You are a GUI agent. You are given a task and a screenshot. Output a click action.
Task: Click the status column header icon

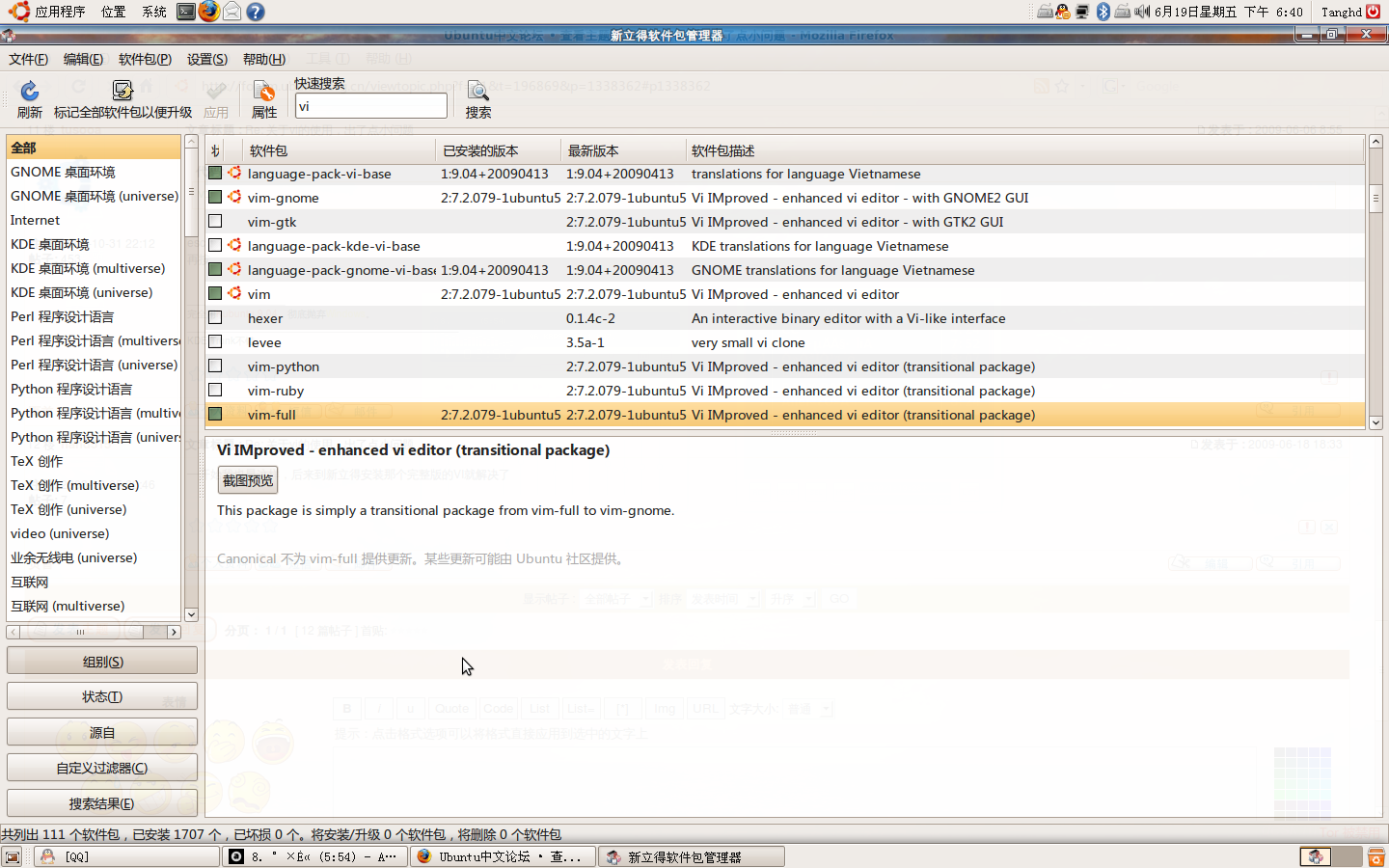point(215,150)
